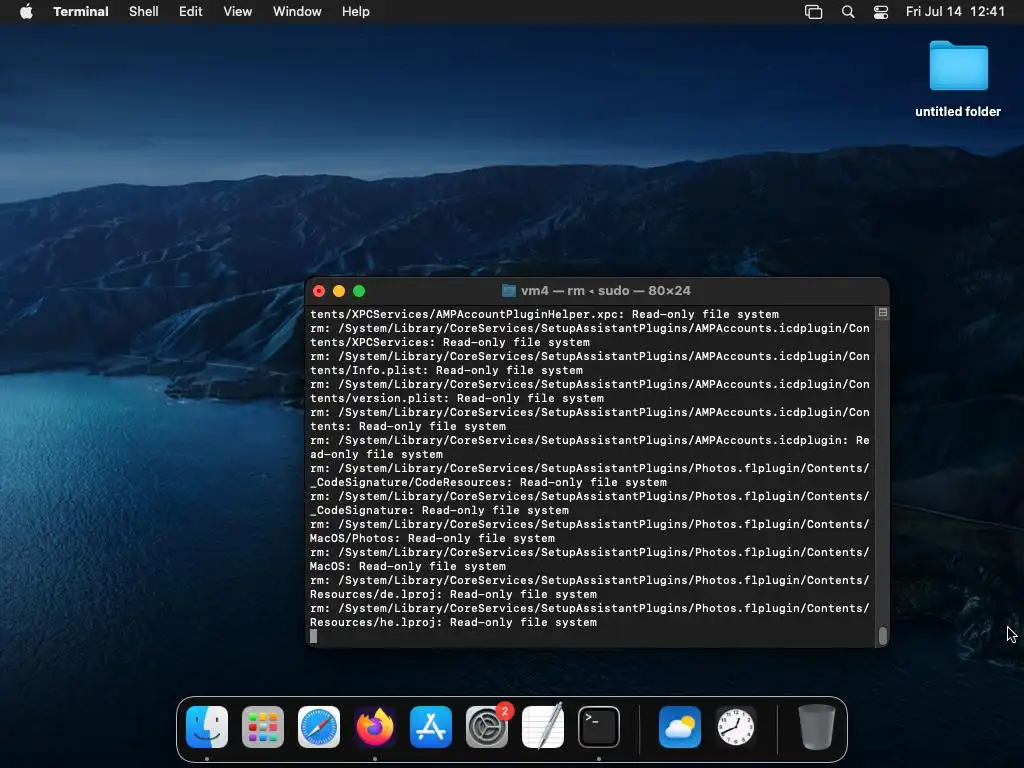1024x768 pixels.
Task: Click the date and time Fri Jul 14 12:41
Action: (955, 12)
